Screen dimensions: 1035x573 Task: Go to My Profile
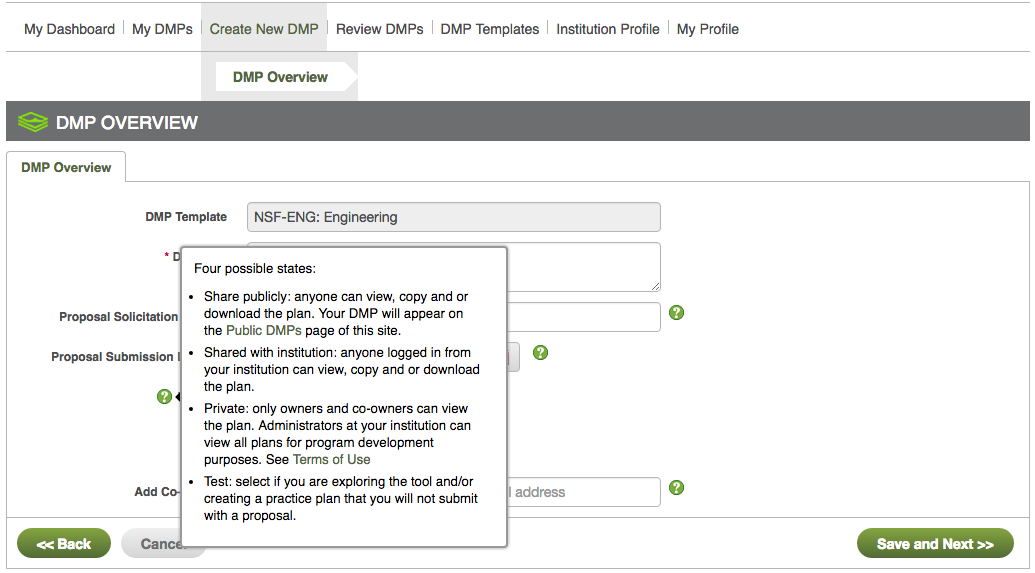point(707,29)
